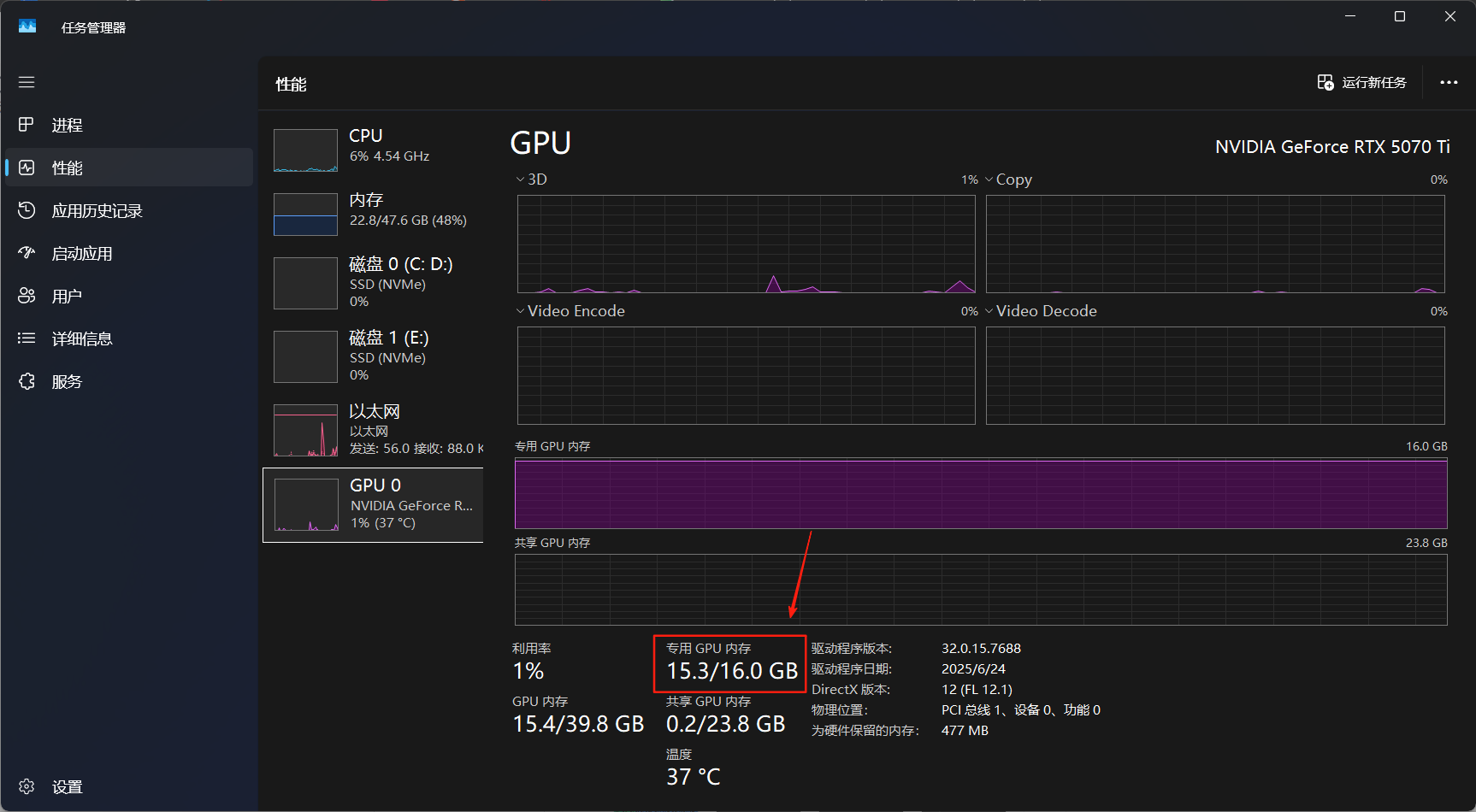Screen dimensions: 1476x812
Task: Collapse the Video Encode section
Action: click(520, 310)
